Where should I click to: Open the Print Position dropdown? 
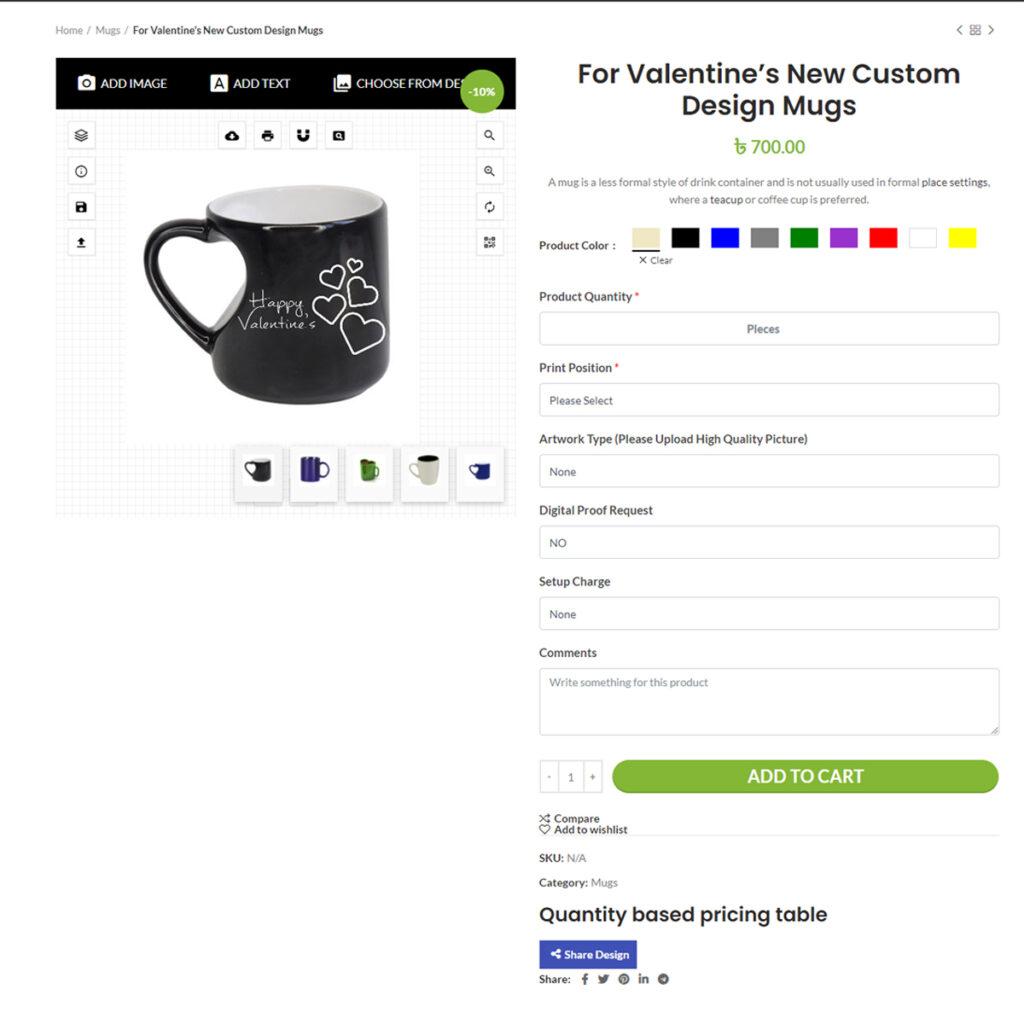[768, 400]
